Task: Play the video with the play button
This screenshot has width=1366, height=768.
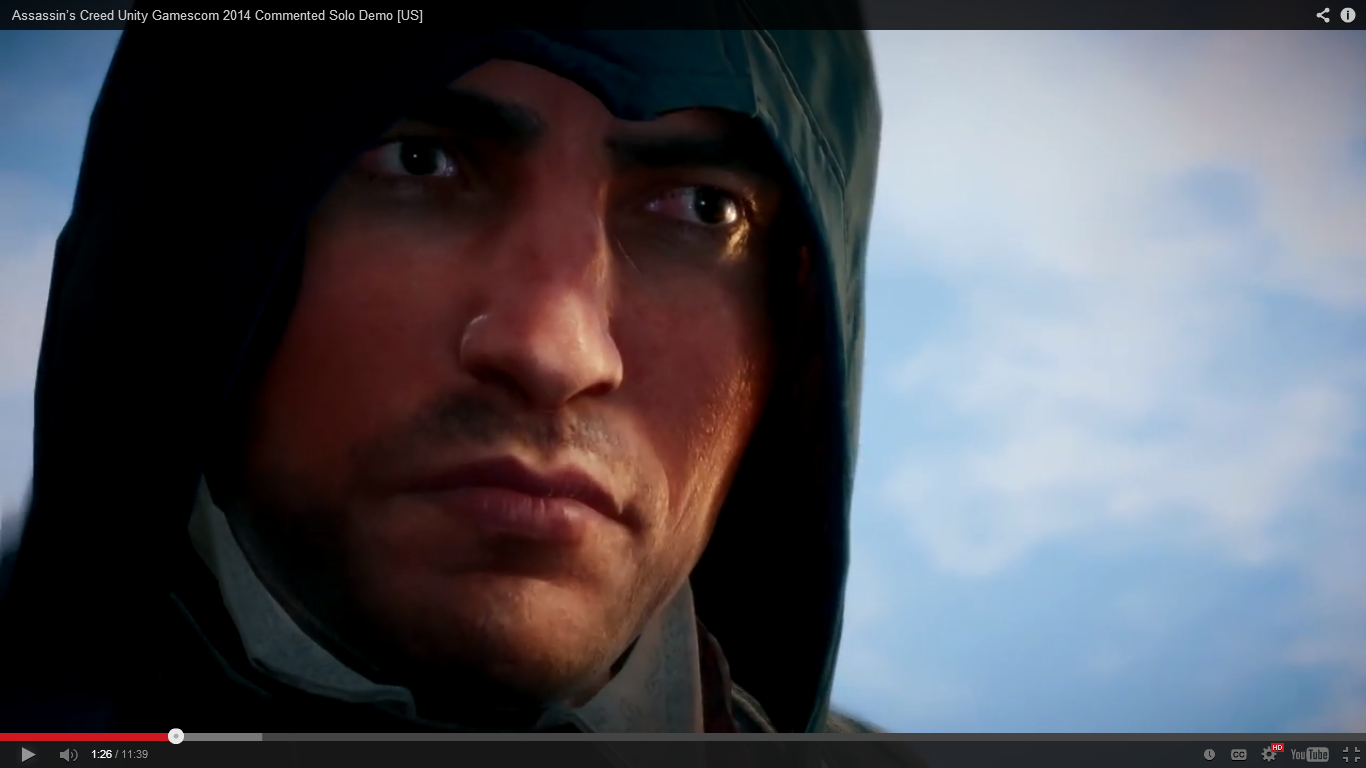Action: point(28,754)
